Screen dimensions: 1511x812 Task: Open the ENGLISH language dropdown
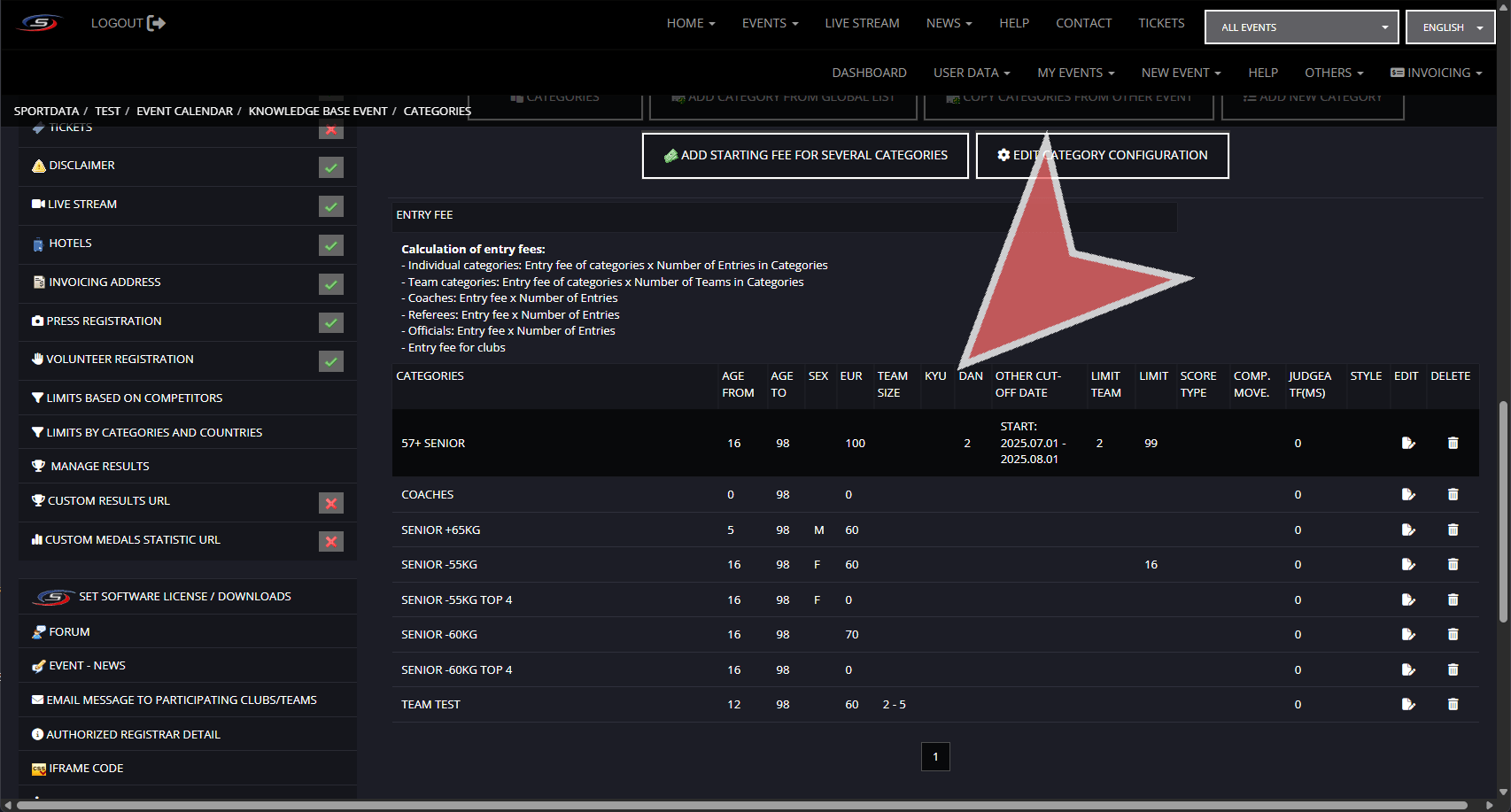pyautogui.click(x=1450, y=27)
